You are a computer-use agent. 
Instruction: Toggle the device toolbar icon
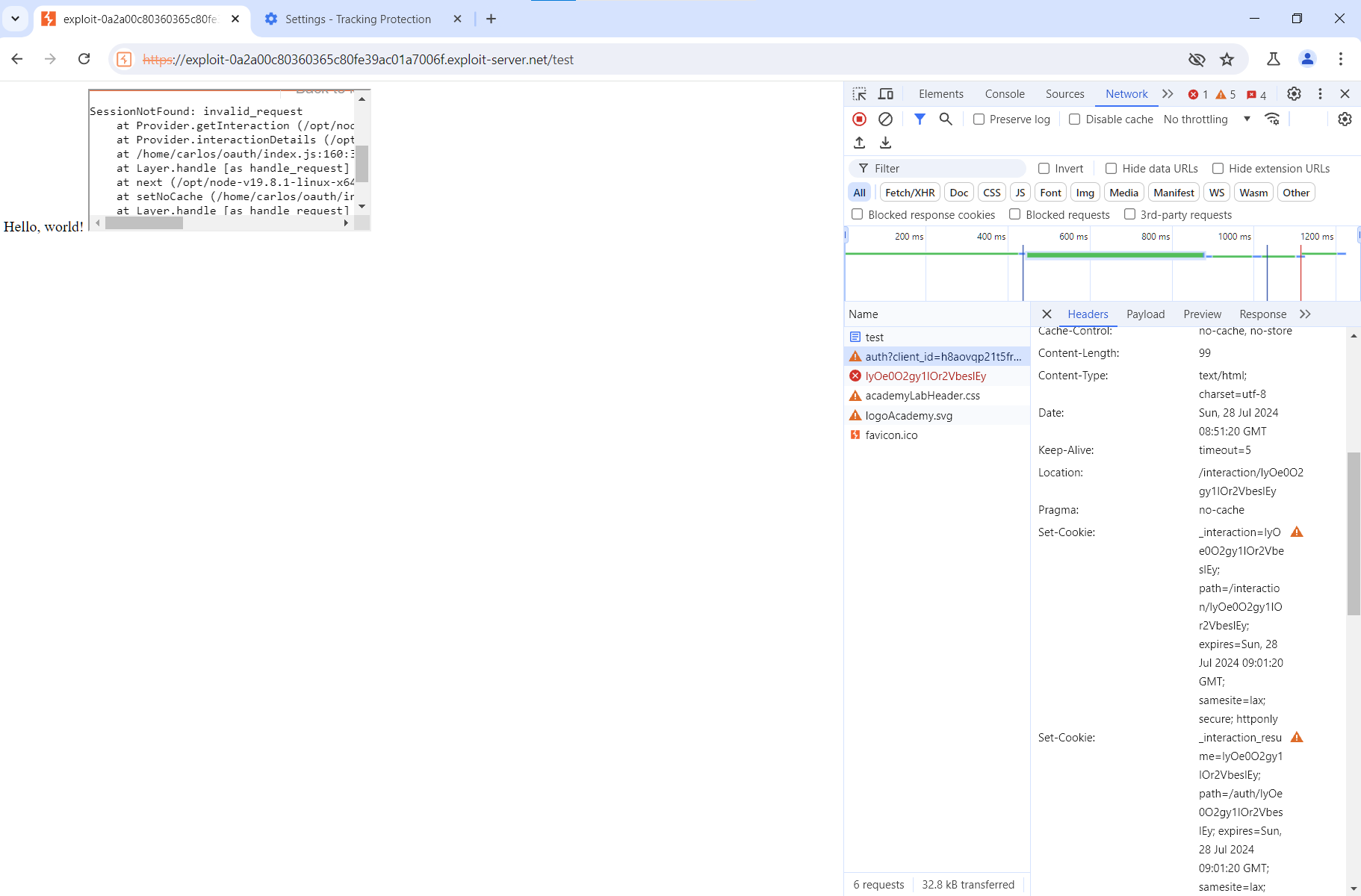coord(886,94)
